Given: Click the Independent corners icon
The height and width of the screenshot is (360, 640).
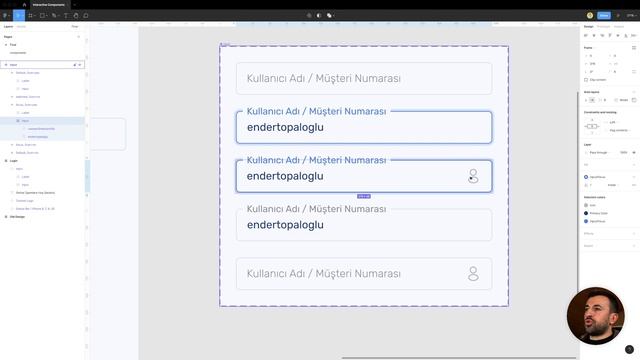Looking at the screenshot, I should [x=634, y=72].
